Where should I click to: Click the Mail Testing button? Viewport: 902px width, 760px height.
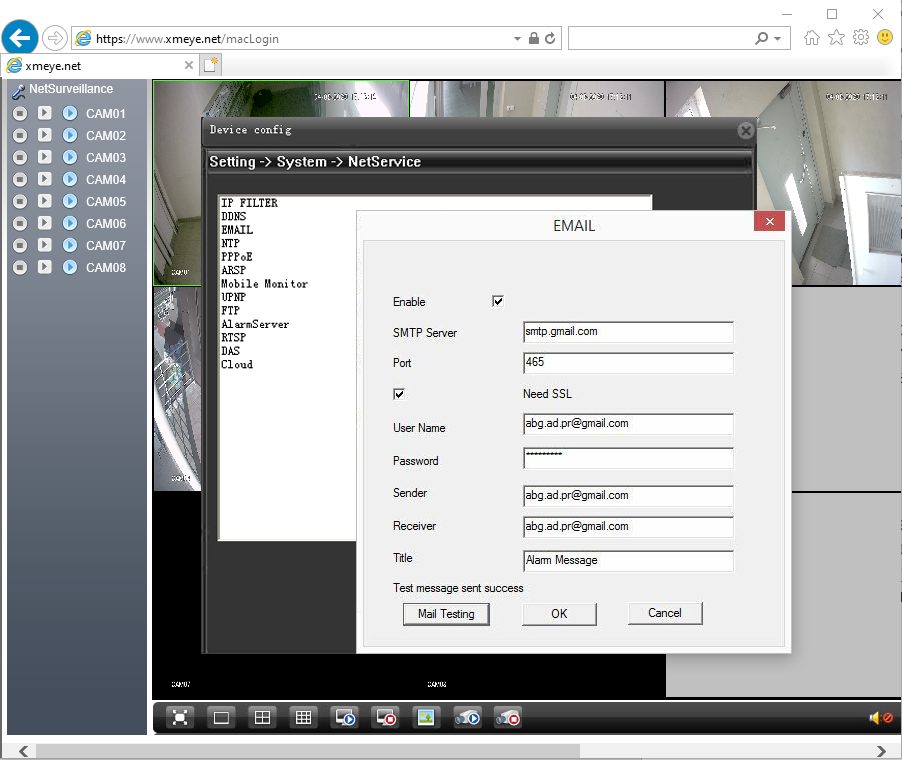446,614
